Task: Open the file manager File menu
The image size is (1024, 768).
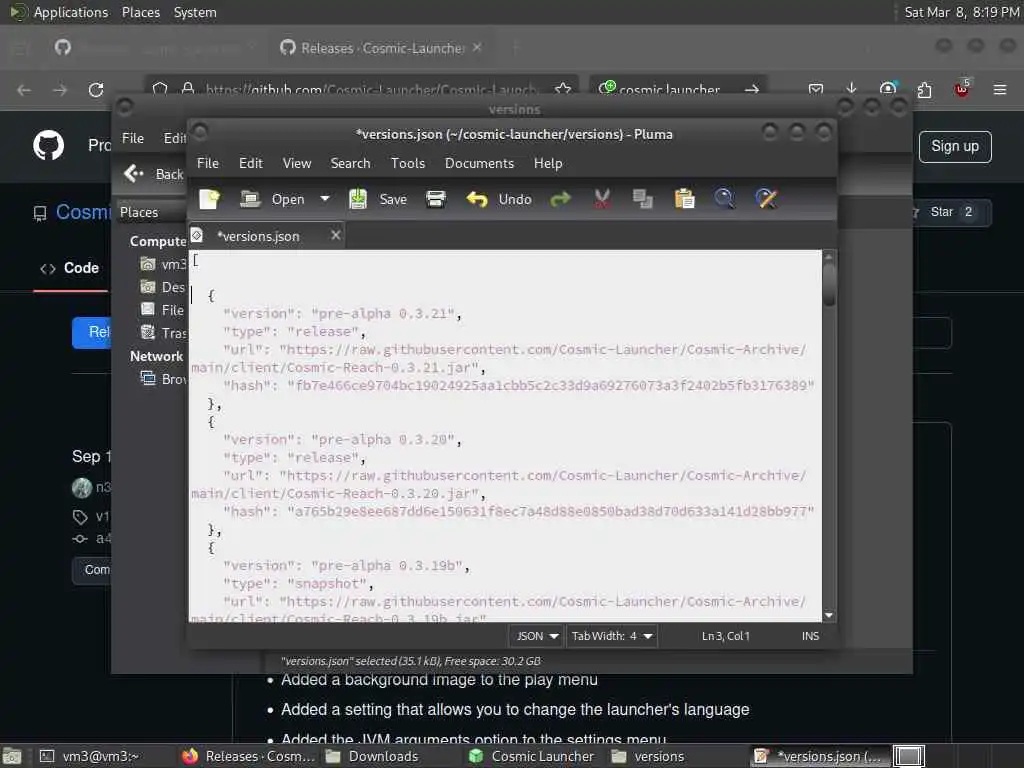Action: 133,138
